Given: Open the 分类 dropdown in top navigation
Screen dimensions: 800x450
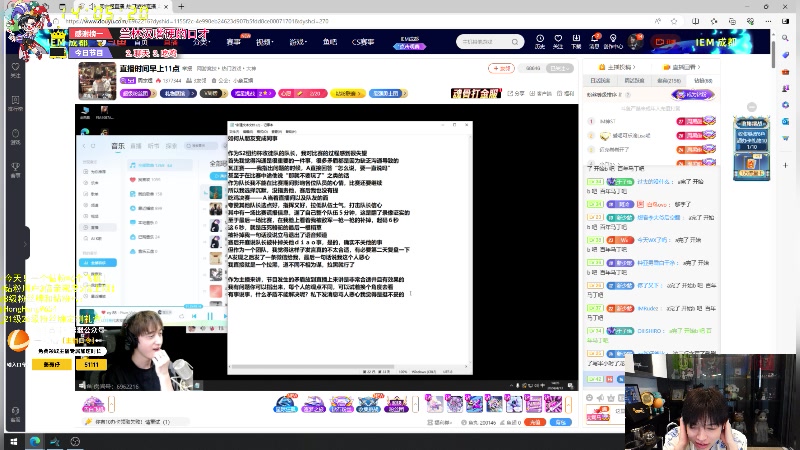Looking at the screenshot, I should (x=201, y=42).
